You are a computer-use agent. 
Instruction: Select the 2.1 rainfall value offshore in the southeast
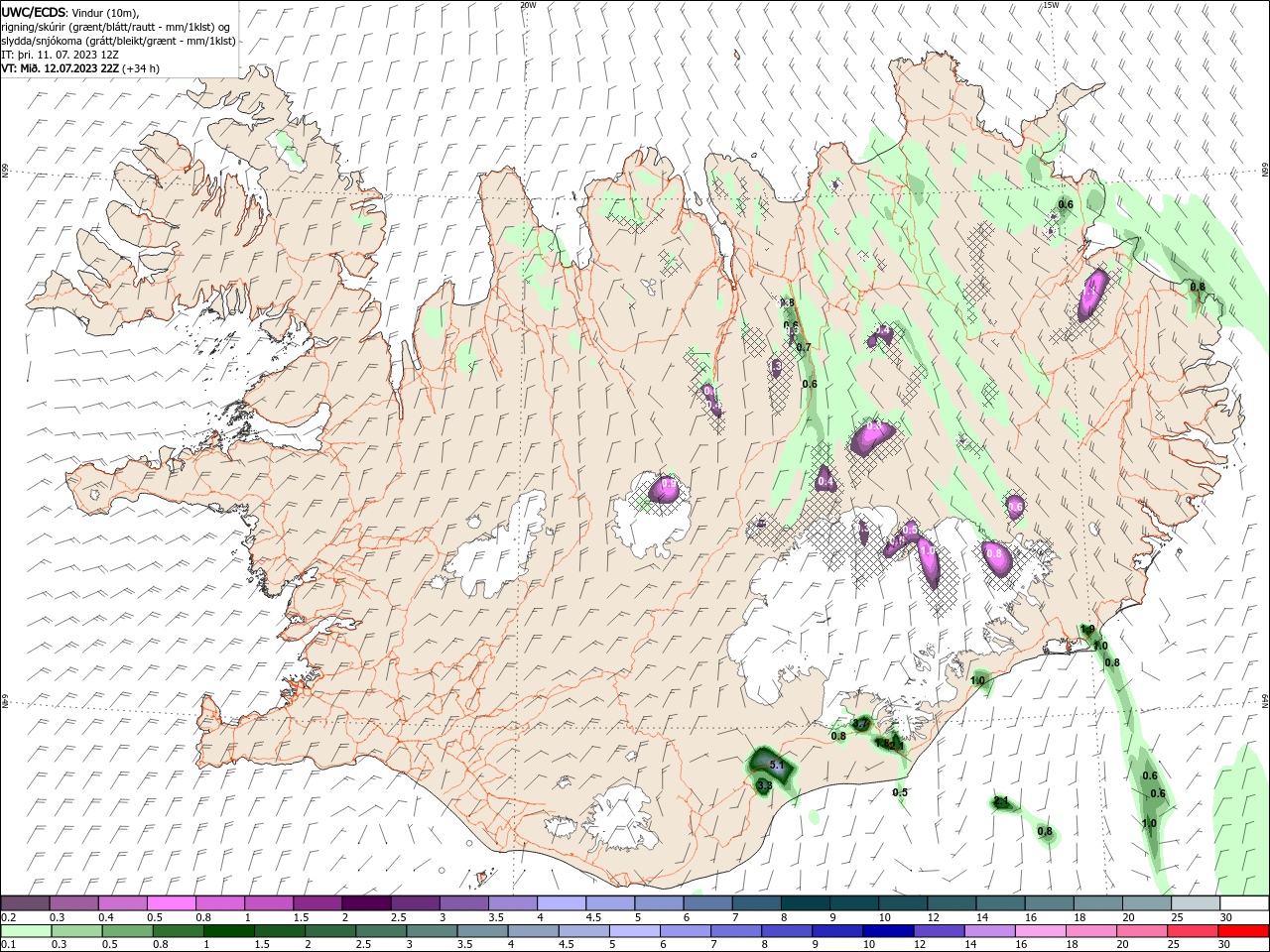tap(1001, 801)
